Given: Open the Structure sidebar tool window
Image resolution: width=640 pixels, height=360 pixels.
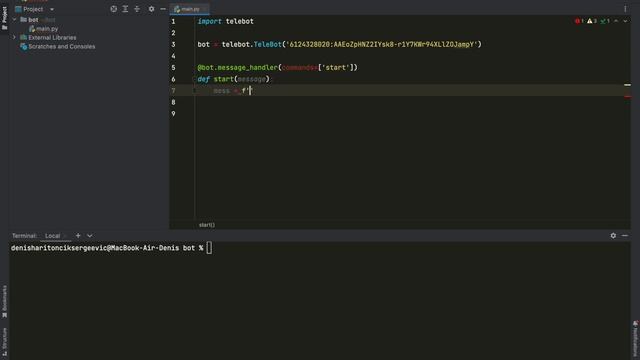Looking at the screenshot, I should click(x=4, y=341).
